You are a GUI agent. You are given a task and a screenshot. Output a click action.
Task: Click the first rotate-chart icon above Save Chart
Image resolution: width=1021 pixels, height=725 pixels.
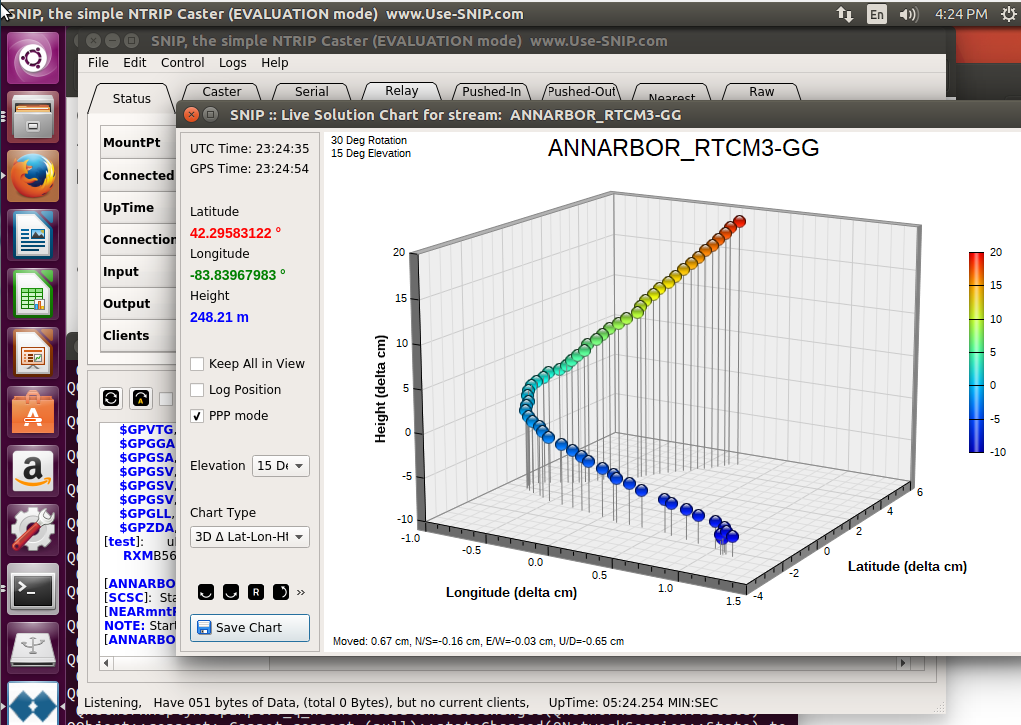206,592
